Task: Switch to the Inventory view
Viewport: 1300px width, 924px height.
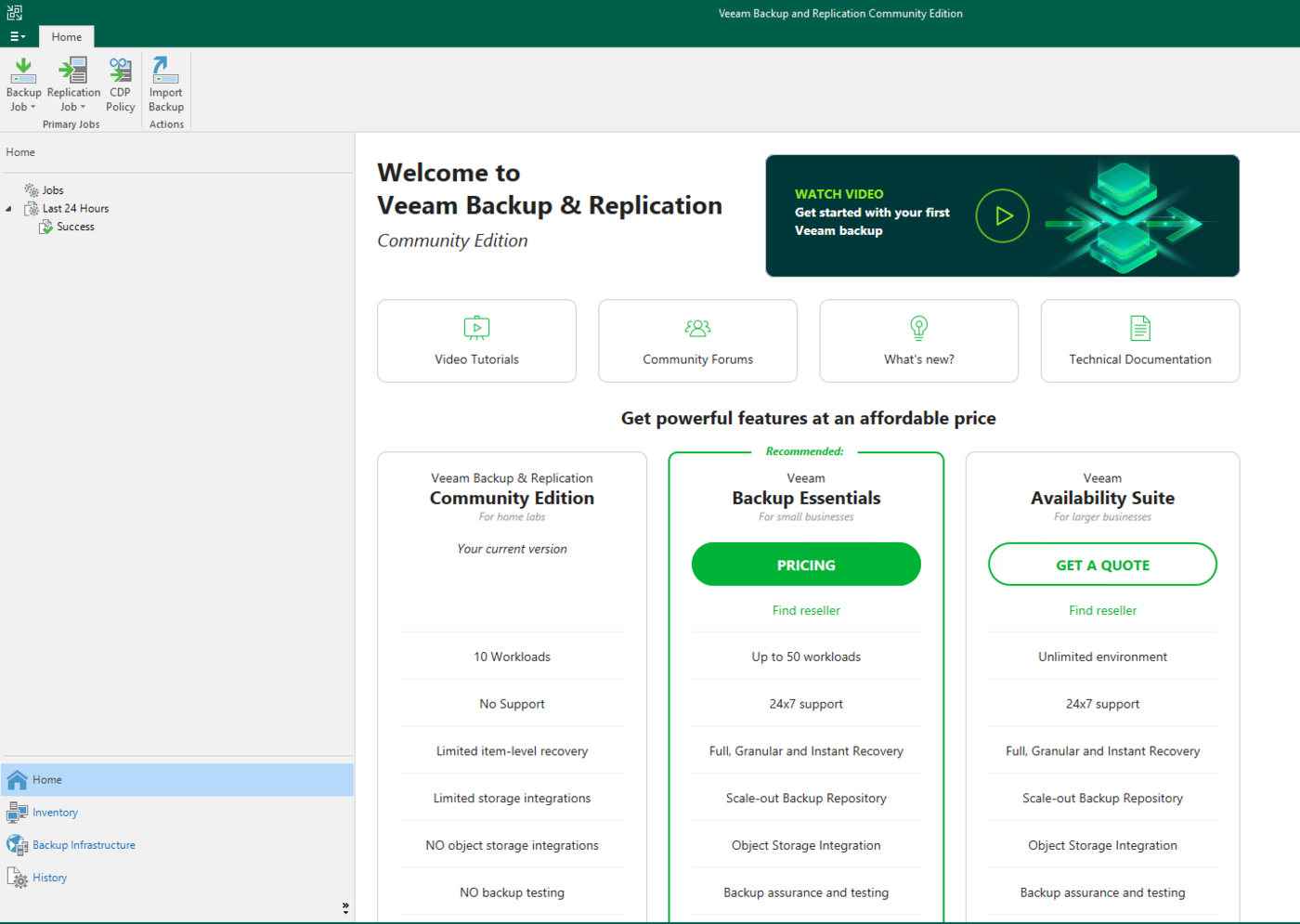Action: [55, 813]
